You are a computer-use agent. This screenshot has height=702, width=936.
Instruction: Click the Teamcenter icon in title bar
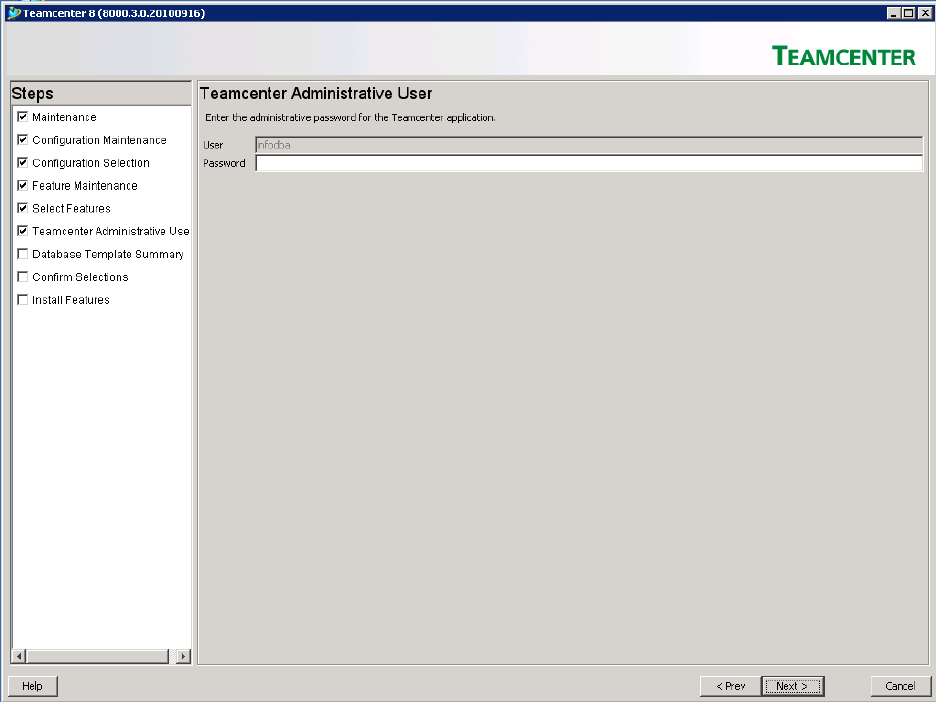(14, 13)
